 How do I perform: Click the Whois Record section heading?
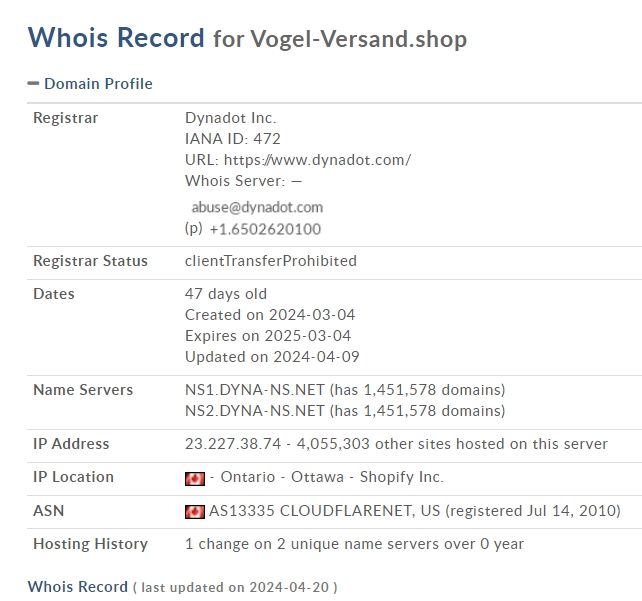pyautogui.click(x=78, y=587)
